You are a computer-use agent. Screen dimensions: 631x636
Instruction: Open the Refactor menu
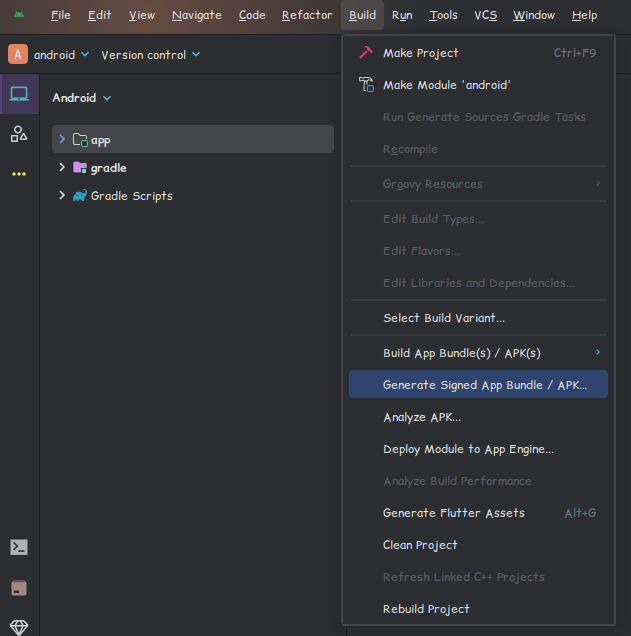pos(307,15)
